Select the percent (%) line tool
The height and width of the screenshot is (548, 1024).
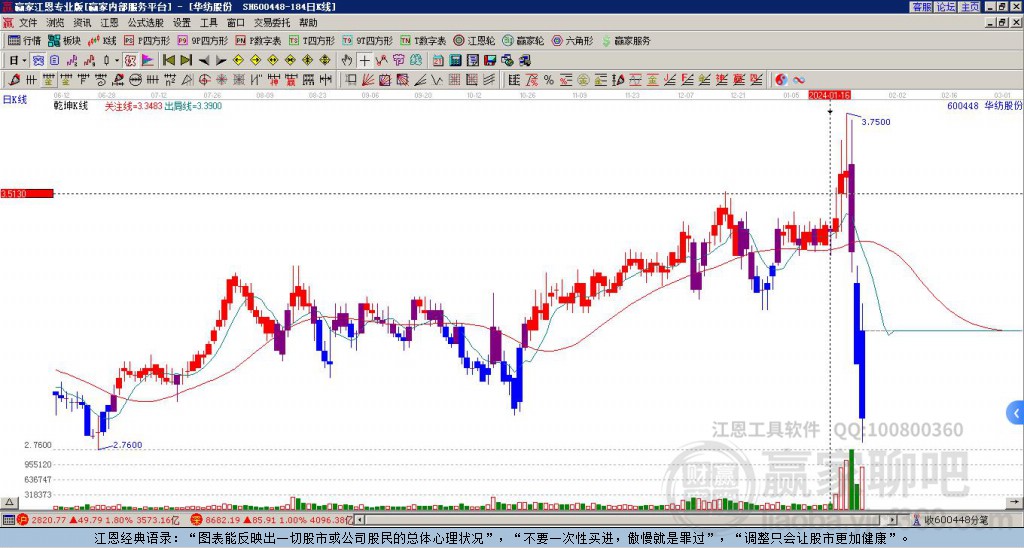[549, 80]
